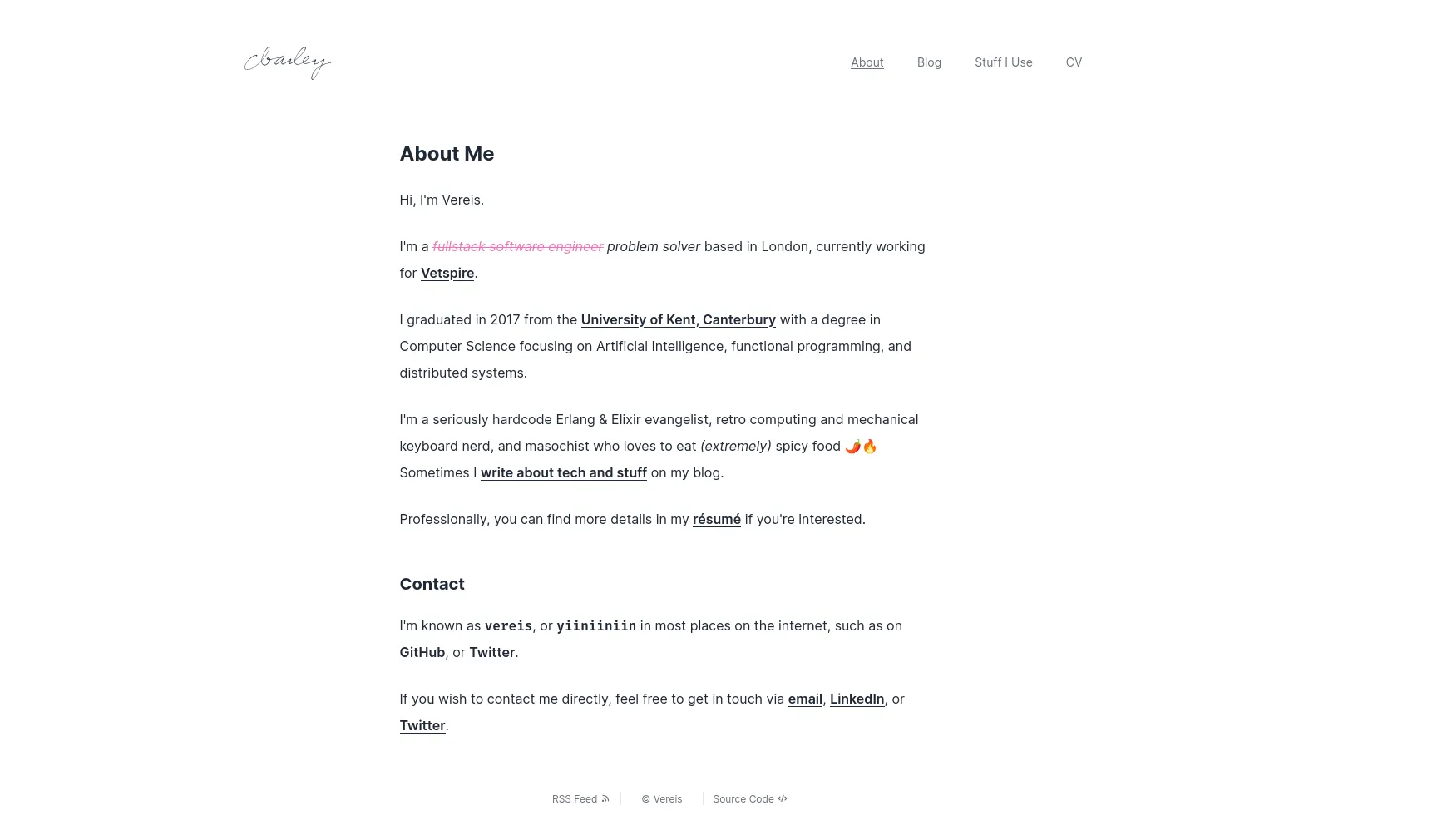Viewport: 1452px width, 840px height.
Task: Click the © Vereis footer text
Action: pos(661,798)
